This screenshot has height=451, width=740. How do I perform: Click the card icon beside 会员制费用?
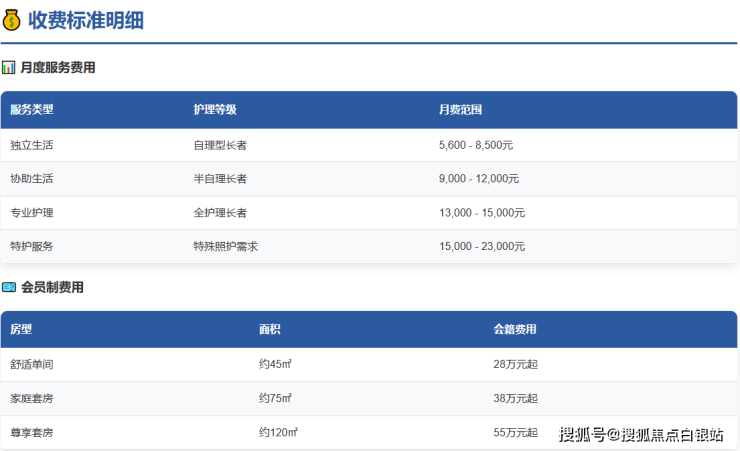pos(8,287)
